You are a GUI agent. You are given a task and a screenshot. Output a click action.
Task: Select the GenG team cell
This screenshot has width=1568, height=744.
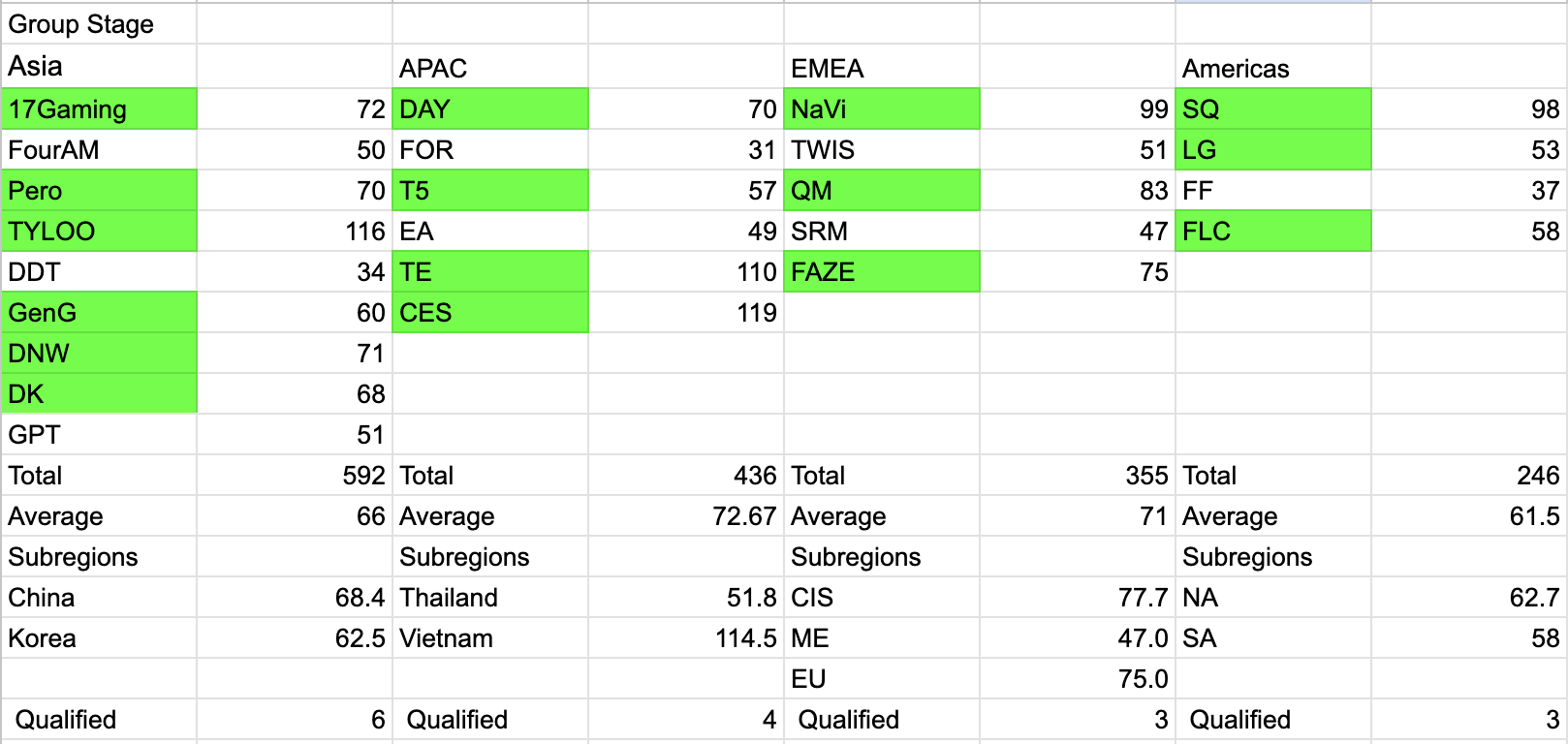point(100,313)
